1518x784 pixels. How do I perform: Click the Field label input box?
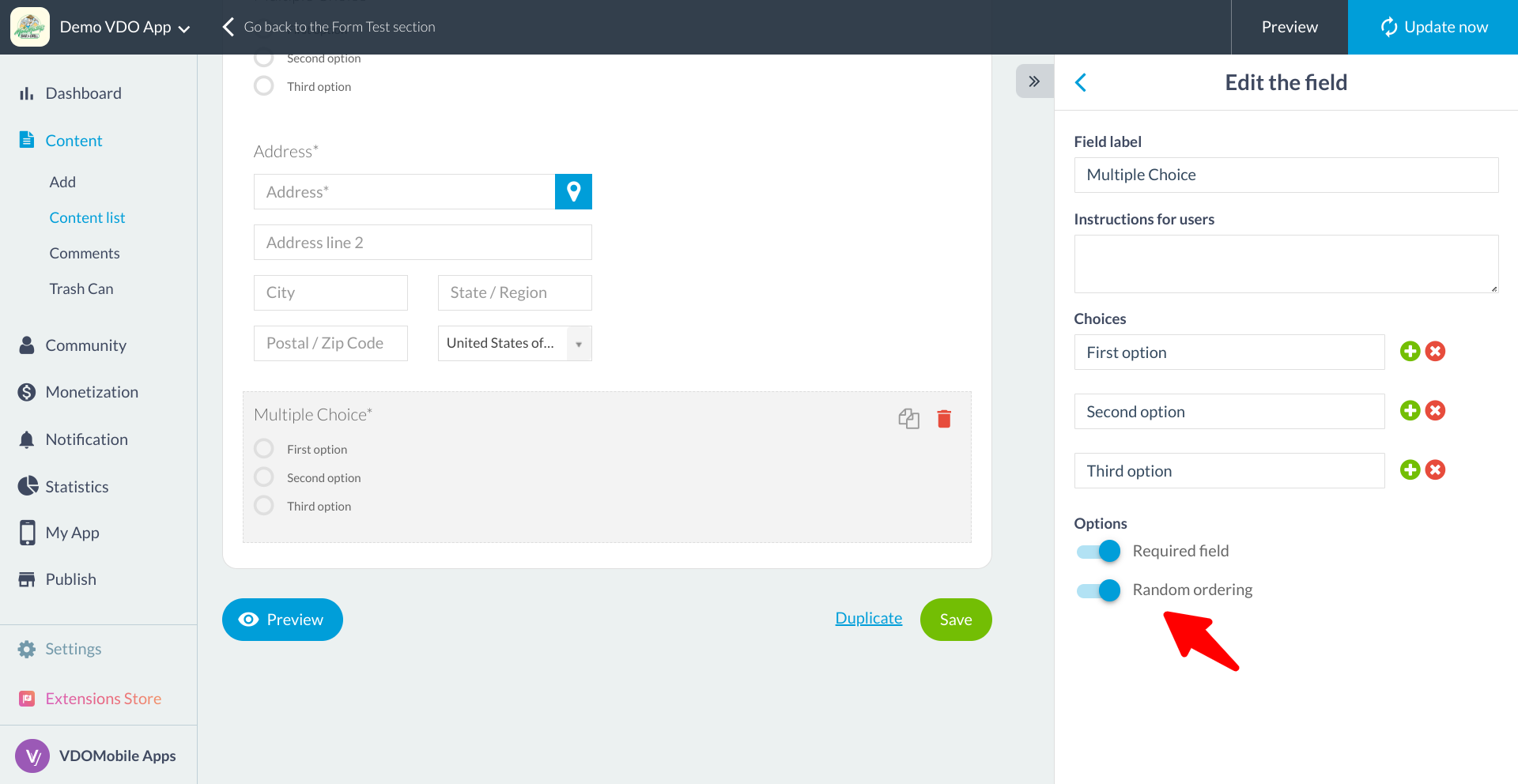[x=1286, y=175]
